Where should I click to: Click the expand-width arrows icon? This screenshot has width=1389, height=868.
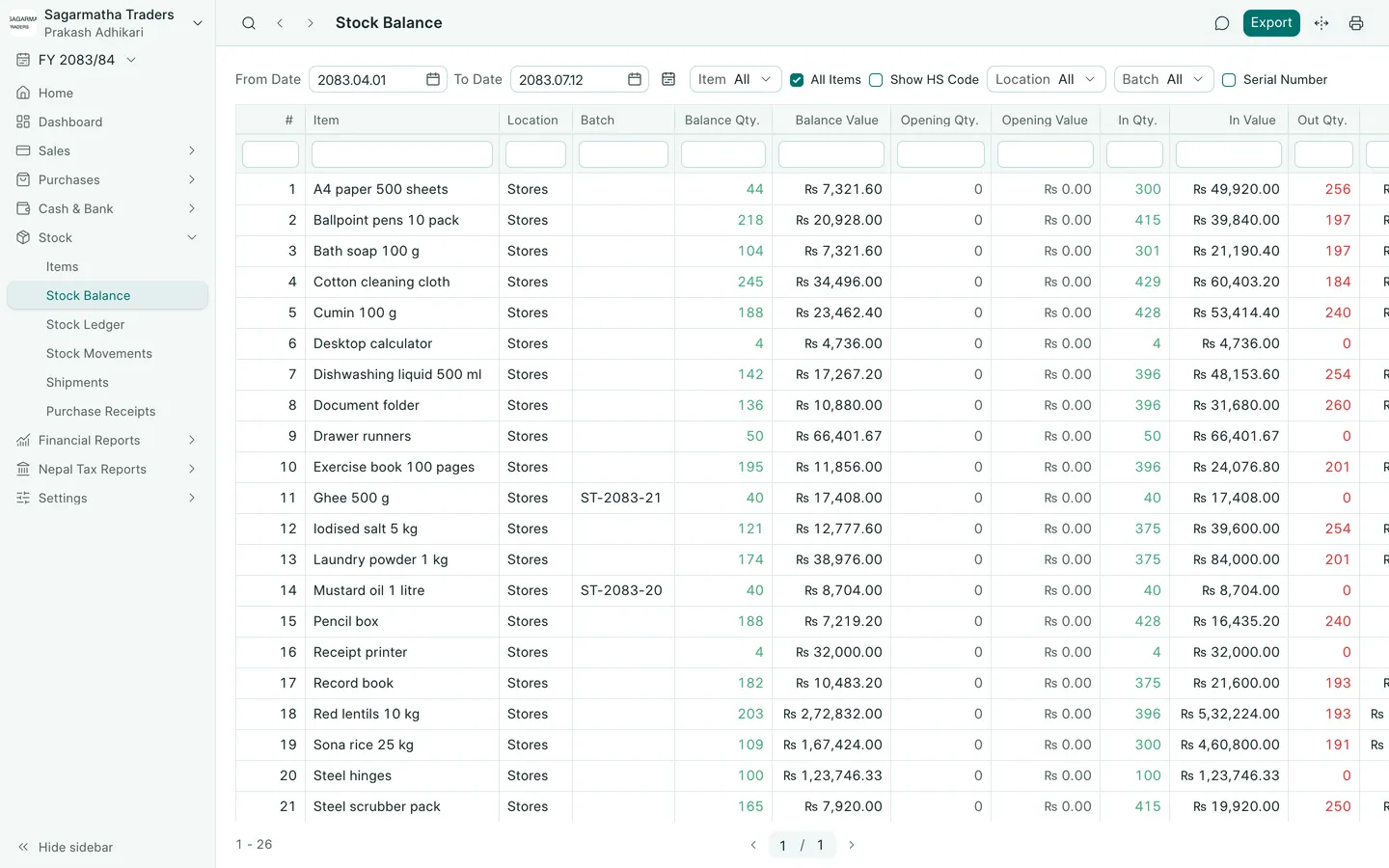[1321, 23]
